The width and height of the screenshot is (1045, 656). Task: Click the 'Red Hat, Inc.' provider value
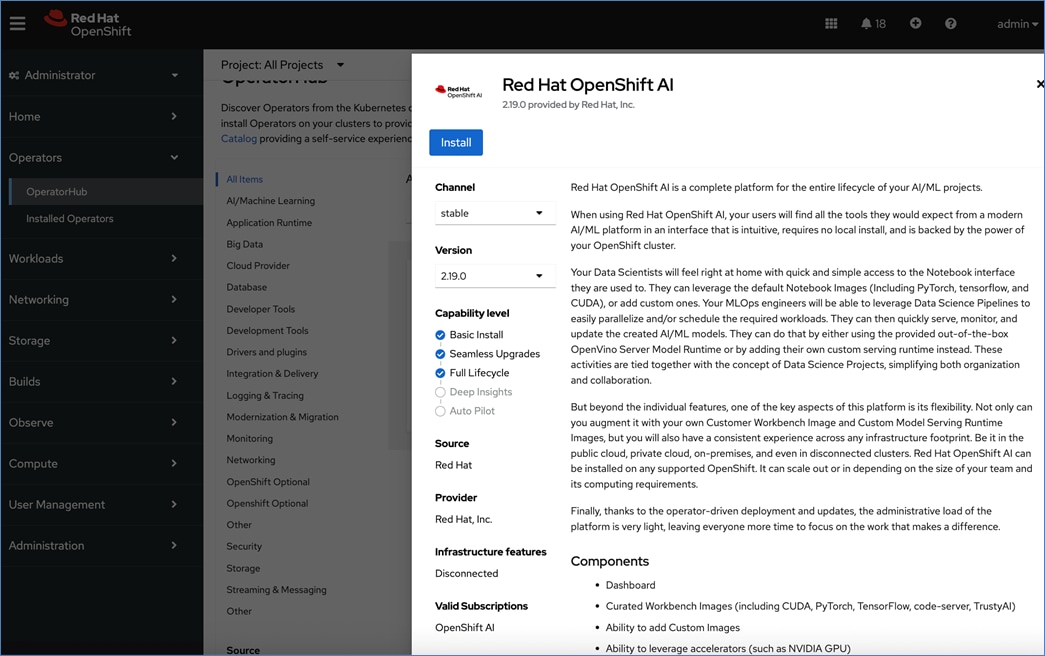coord(464,519)
